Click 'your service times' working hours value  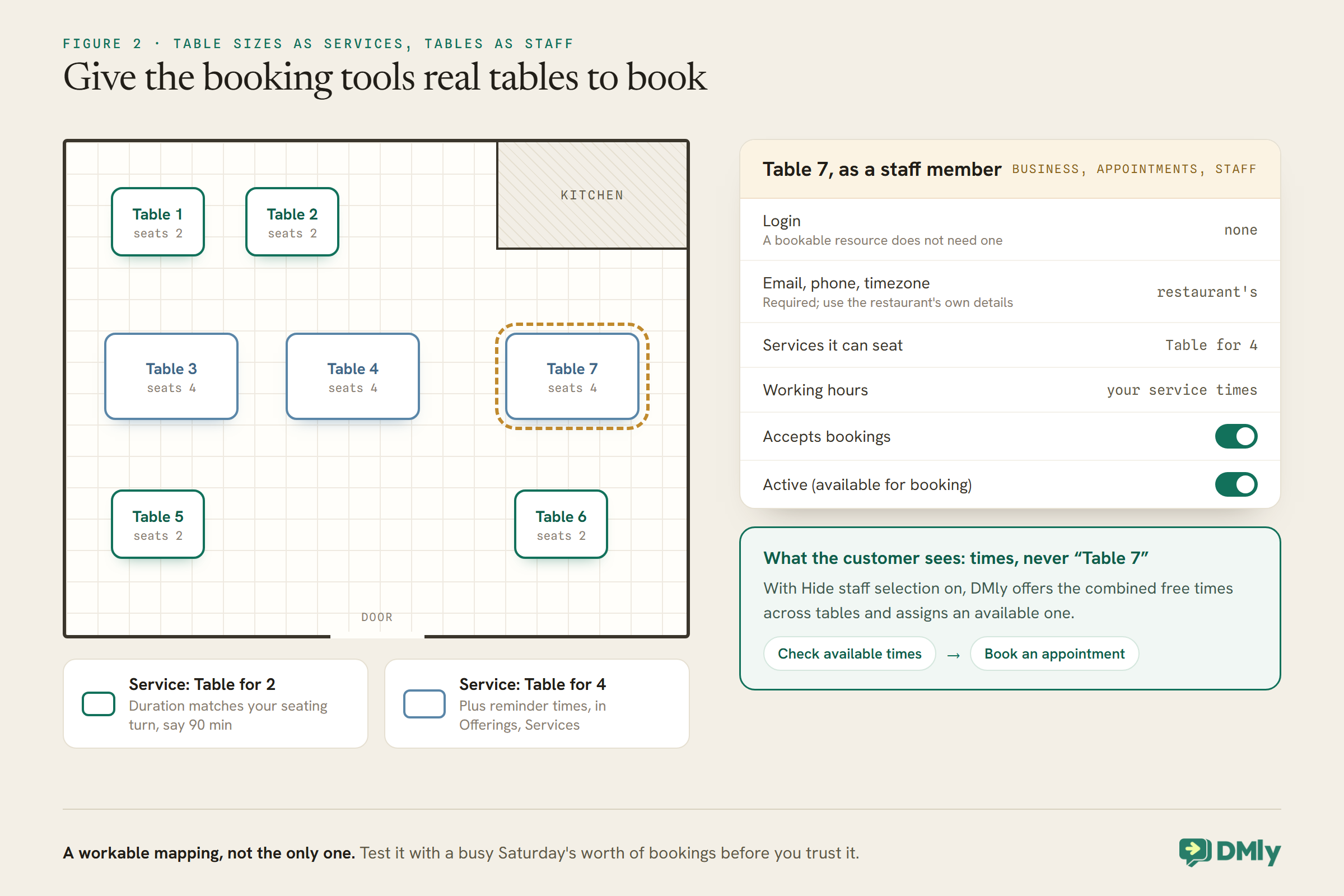click(x=1182, y=390)
